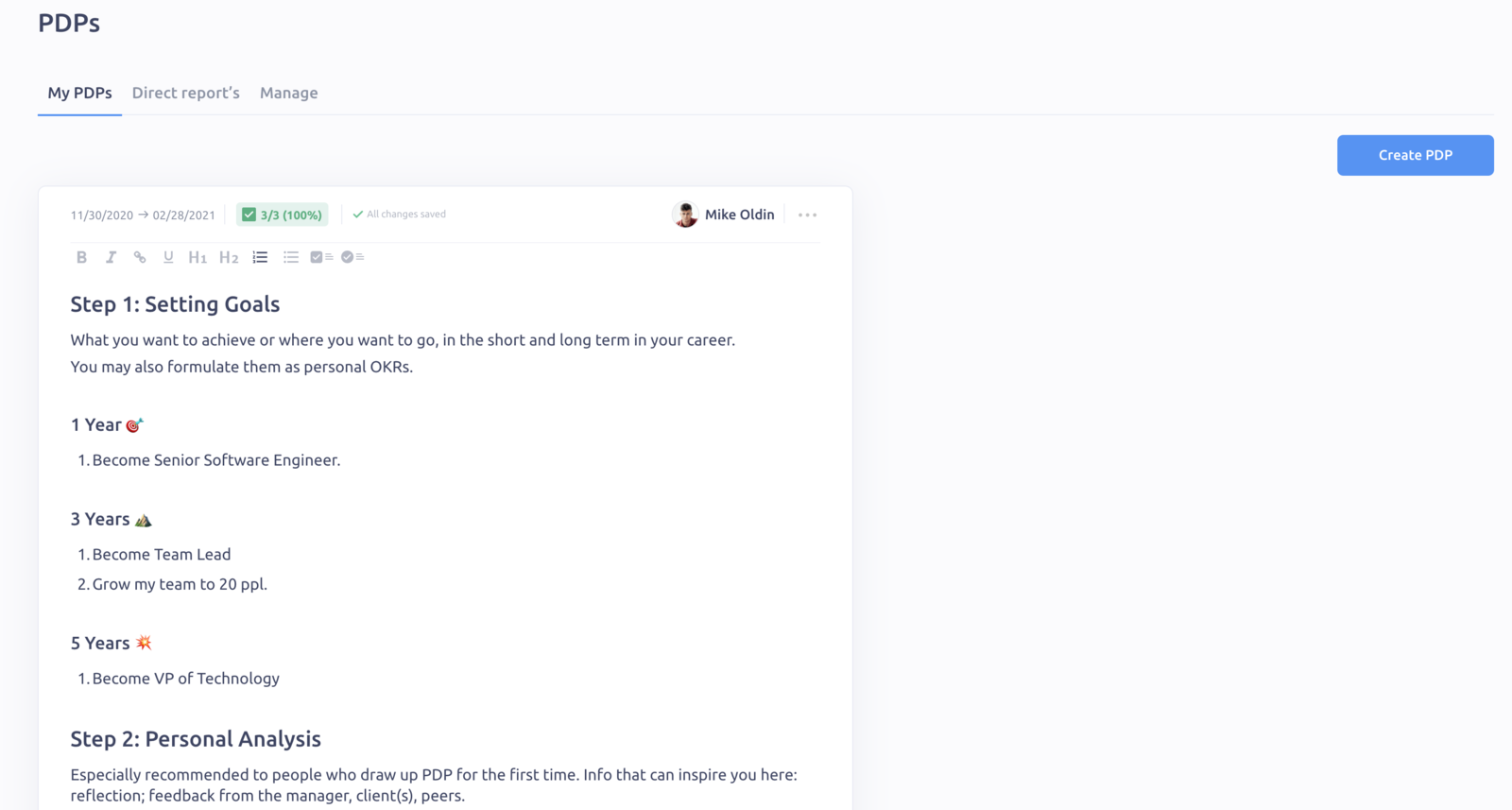Image resolution: width=1512 pixels, height=810 pixels.
Task: Insert a link using the link icon
Action: click(x=140, y=257)
